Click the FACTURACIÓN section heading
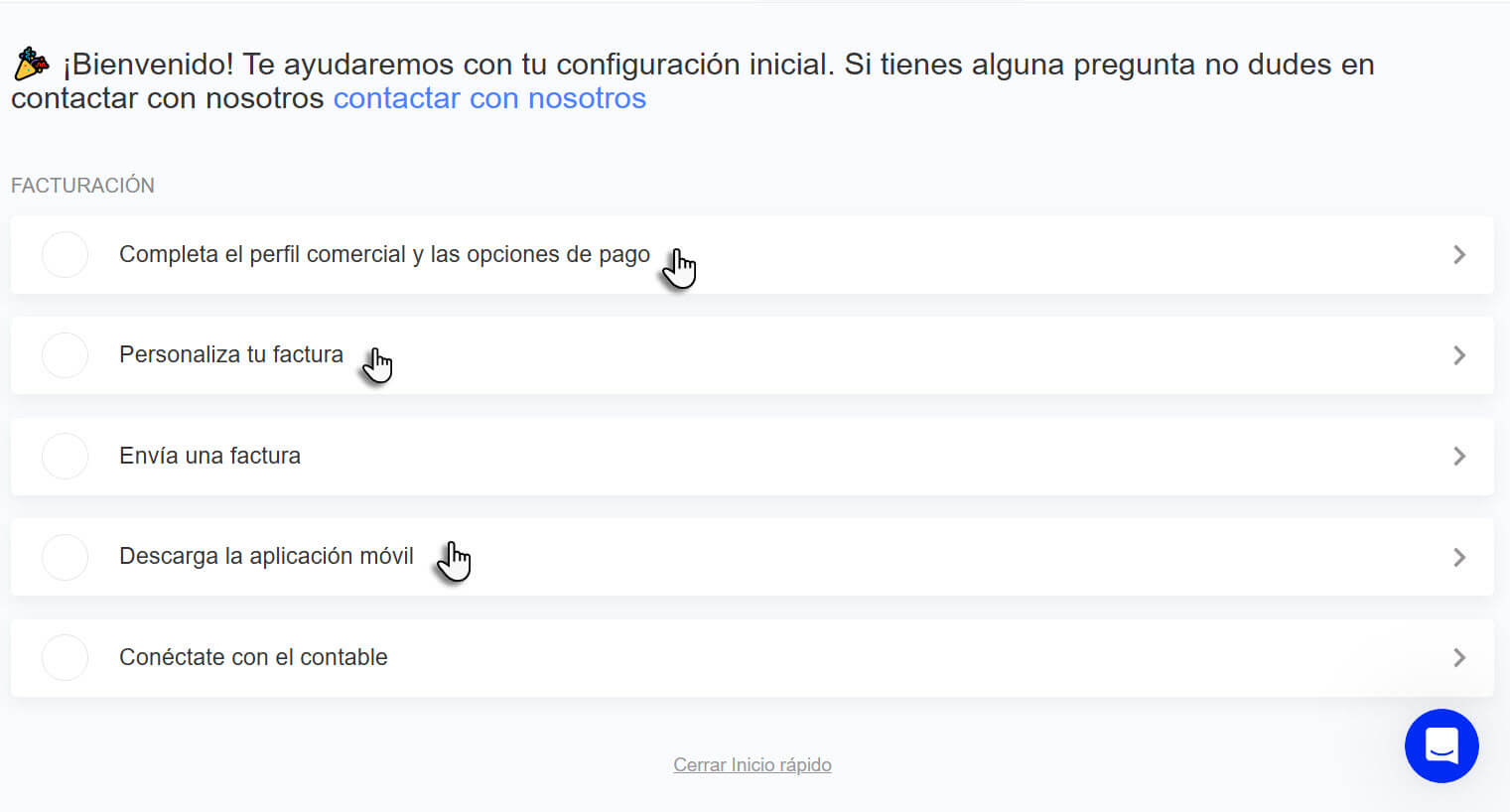The image size is (1510, 812). point(82,185)
